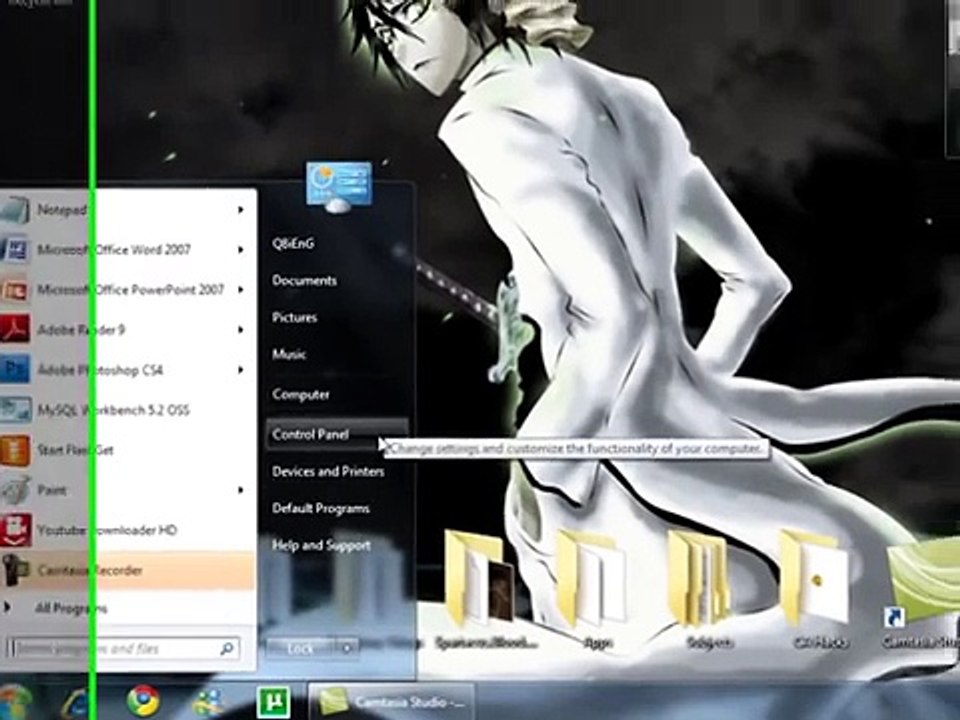Click the Search programs and files box

click(x=123, y=648)
